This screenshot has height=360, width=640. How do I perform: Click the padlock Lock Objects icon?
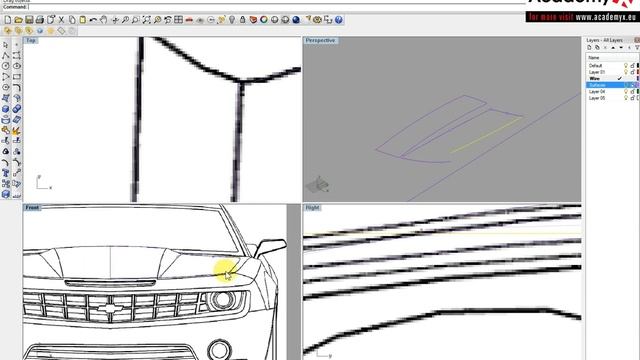pyautogui.click(x=242, y=20)
